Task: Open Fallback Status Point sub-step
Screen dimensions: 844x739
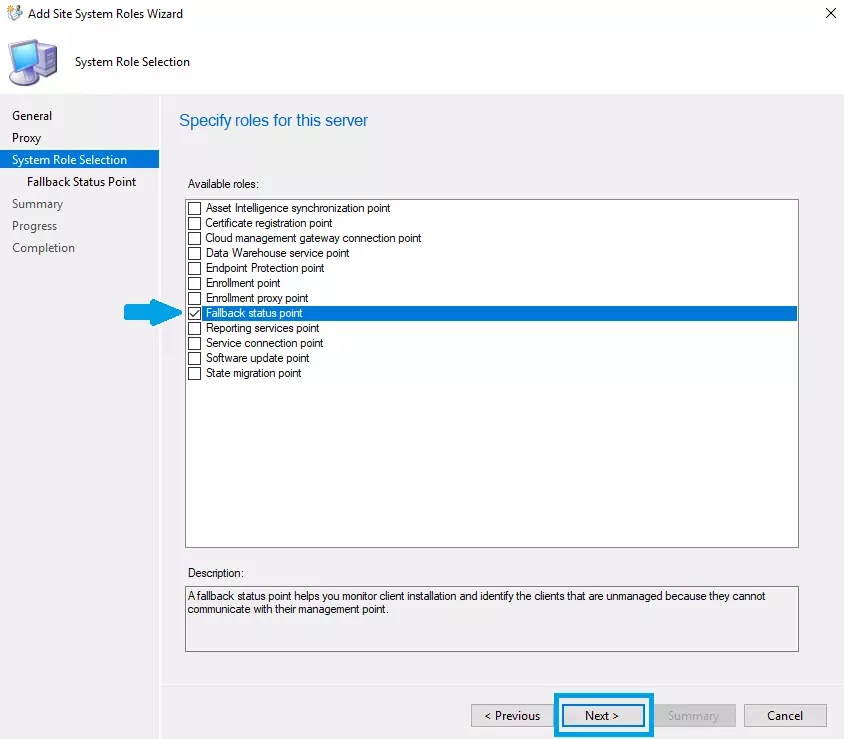Action: pyautogui.click(x=81, y=182)
